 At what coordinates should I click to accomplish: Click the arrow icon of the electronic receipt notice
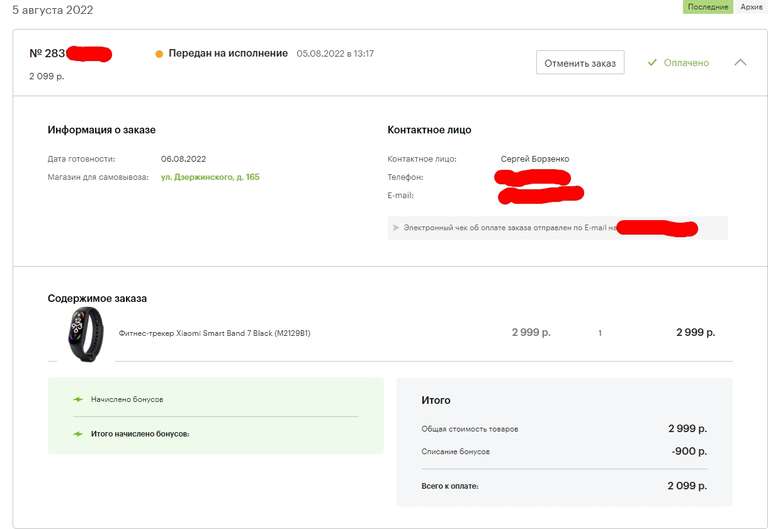tap(396, 228)
